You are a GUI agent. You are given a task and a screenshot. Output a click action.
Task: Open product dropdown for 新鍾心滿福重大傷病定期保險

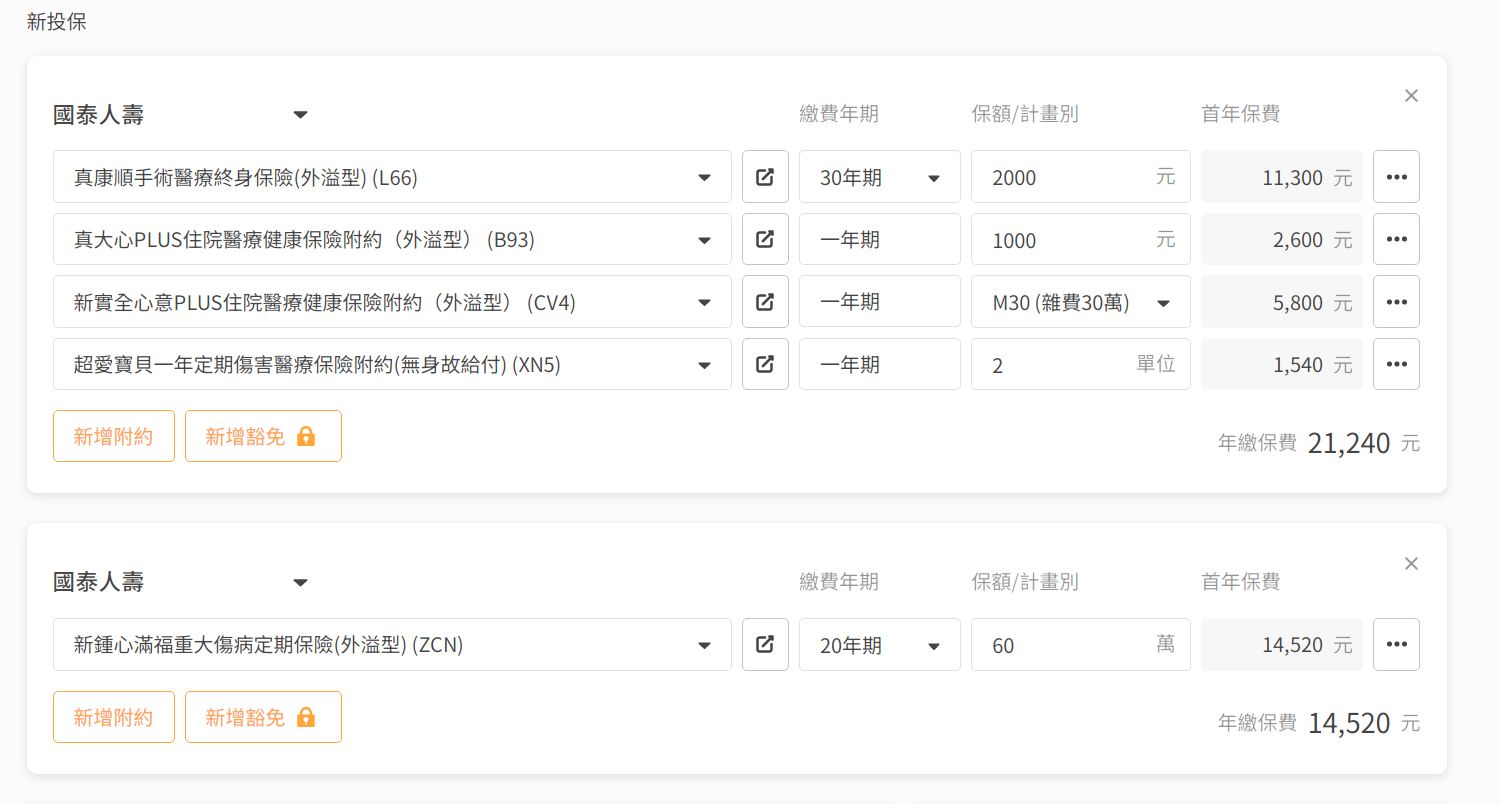(x=392, y=645)
